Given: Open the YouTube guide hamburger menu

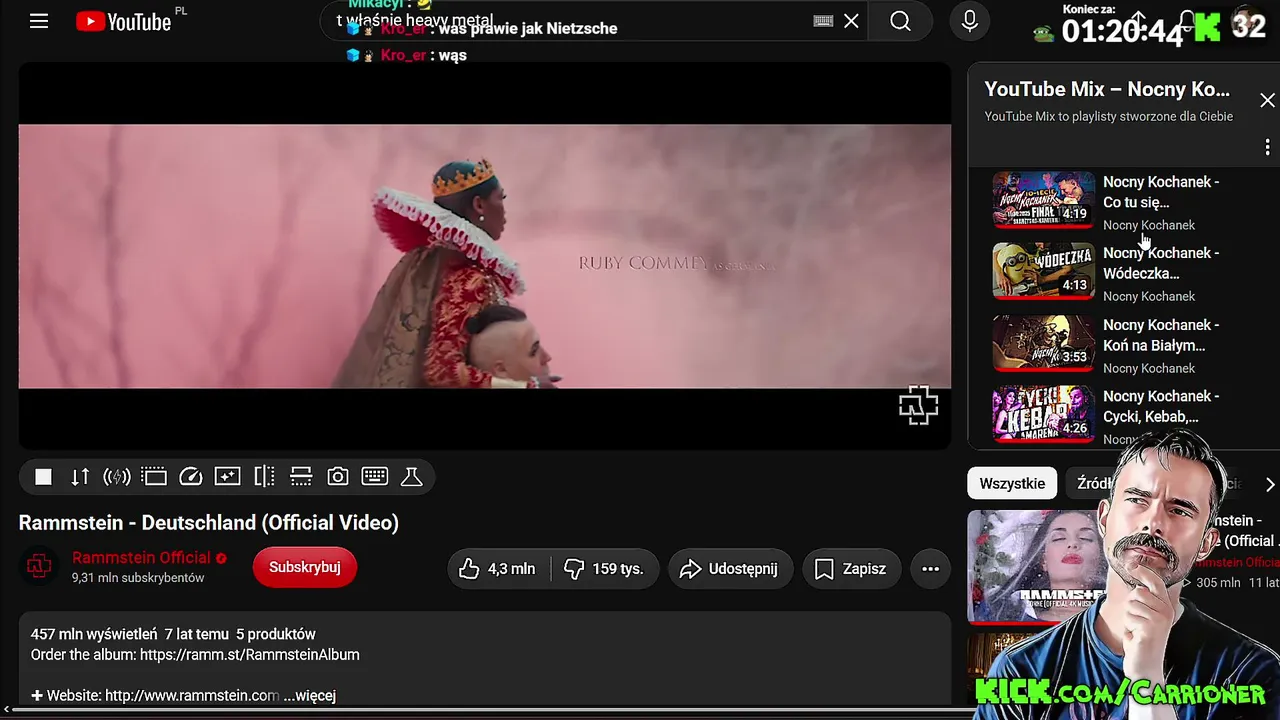Looking at the screenshot, I should coord(39,21).
